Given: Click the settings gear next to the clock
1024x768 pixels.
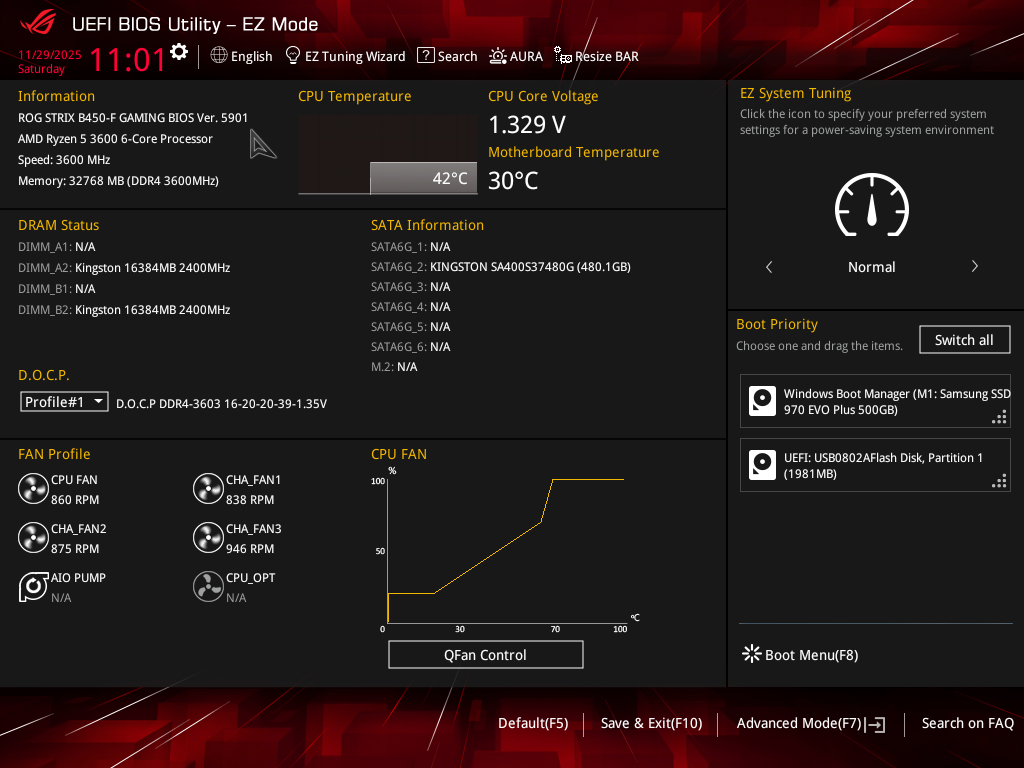Looking at the screenshot, I should coord(179,52).
